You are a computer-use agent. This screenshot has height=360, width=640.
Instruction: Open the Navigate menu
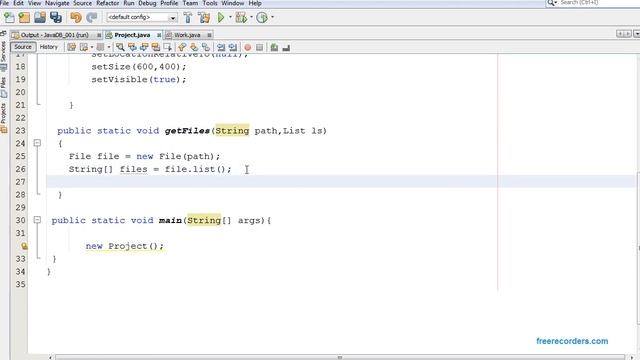57,3
